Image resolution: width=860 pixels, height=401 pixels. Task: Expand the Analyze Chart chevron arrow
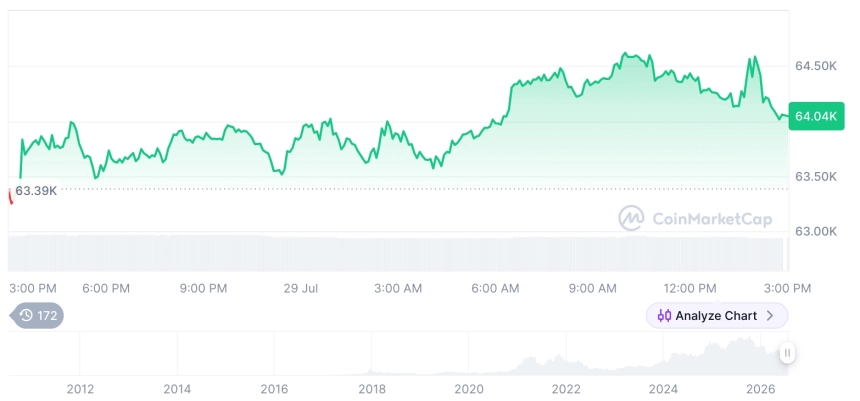770,315
